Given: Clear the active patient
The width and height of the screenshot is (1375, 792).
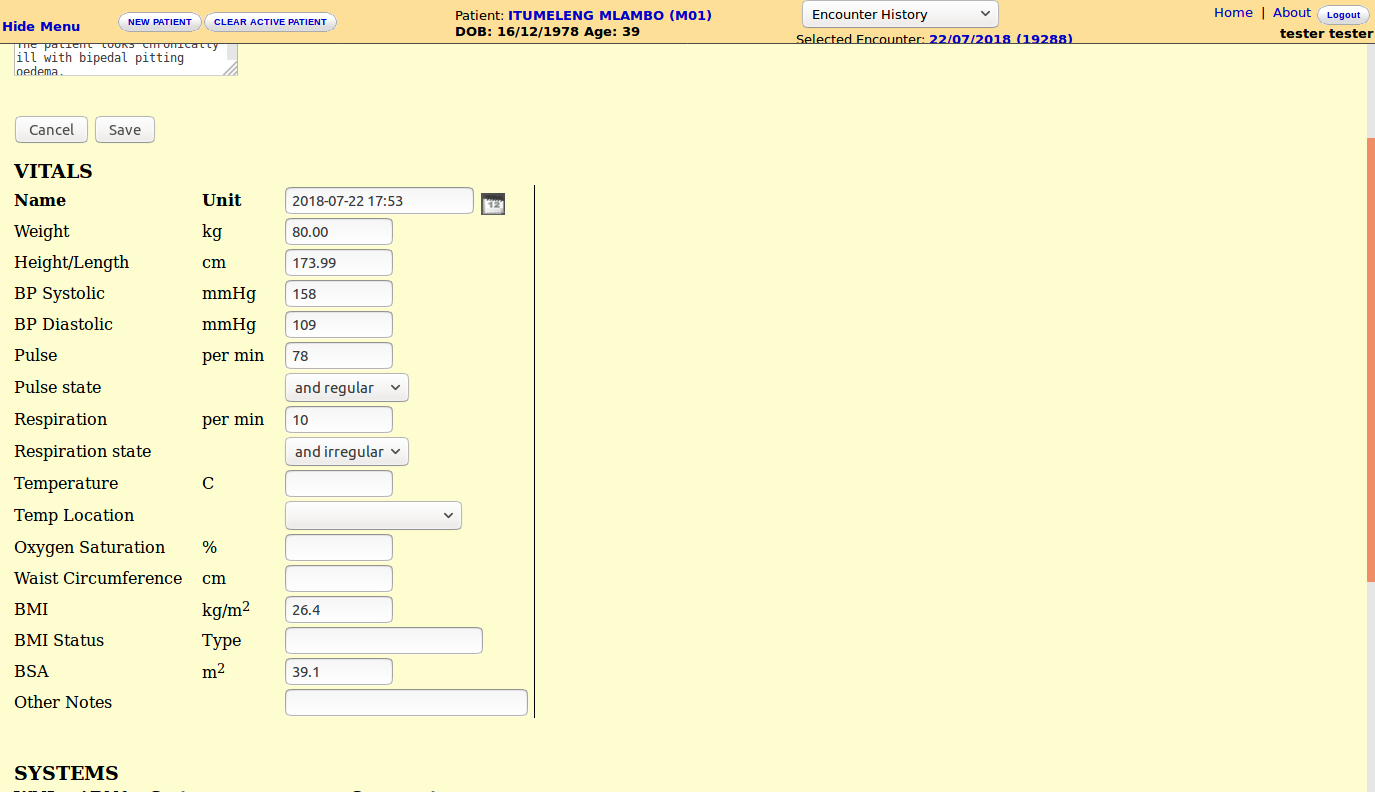Looking at the screenshot, I should click(x=270, y=22).
